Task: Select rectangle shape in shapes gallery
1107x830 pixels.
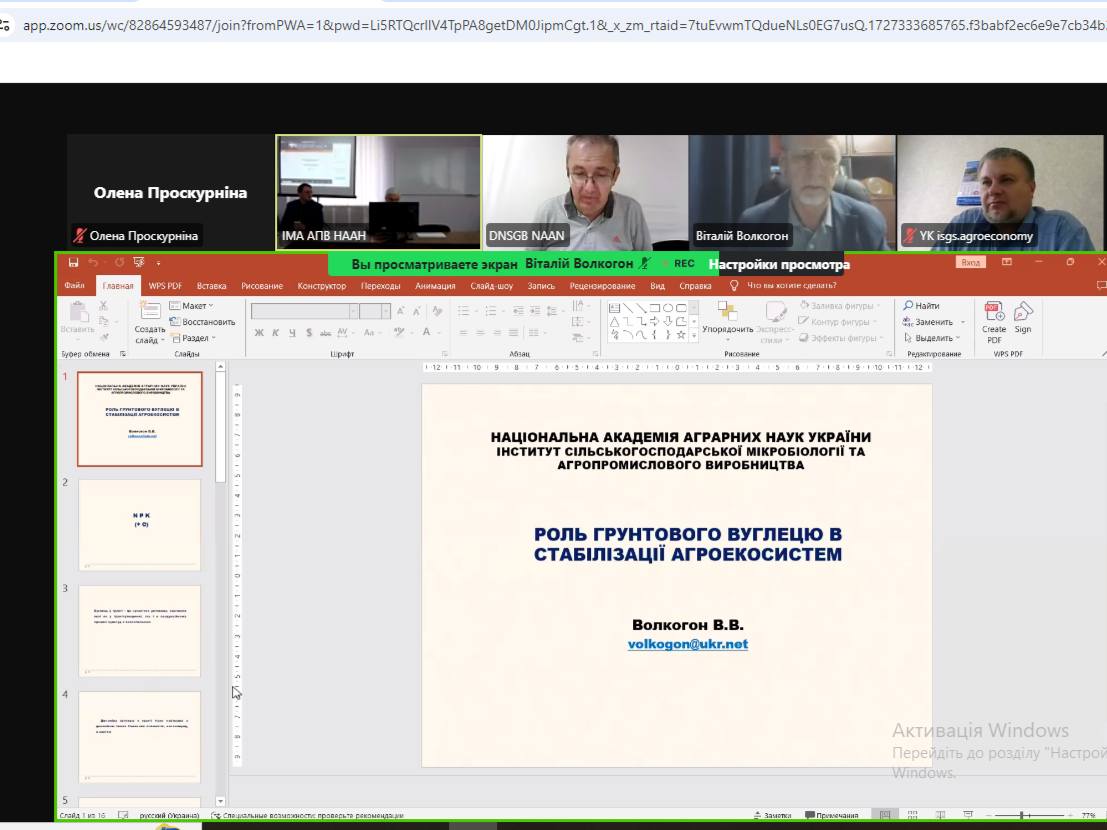Action: click(654, 308)
